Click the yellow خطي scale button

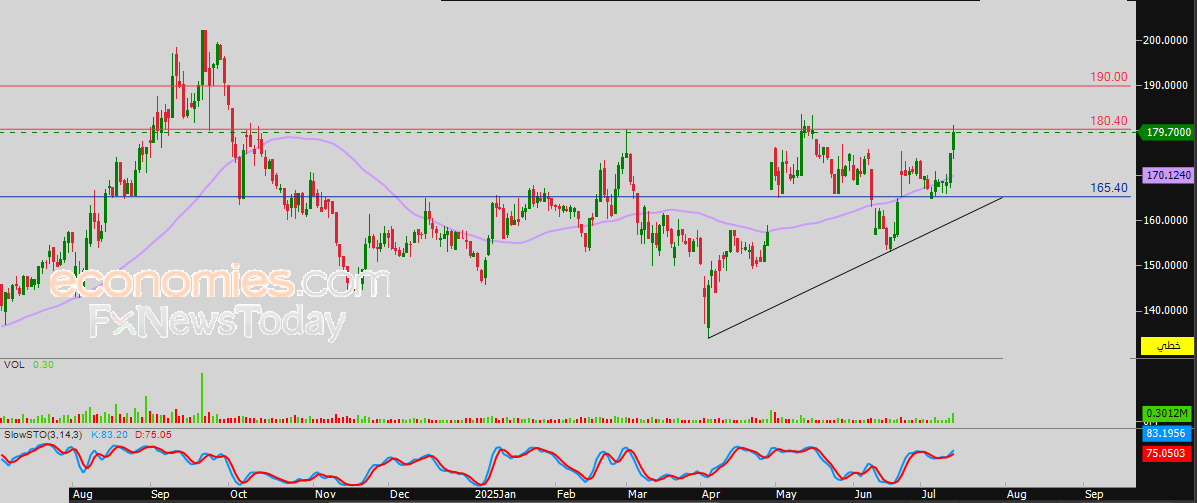(1166, 346)
